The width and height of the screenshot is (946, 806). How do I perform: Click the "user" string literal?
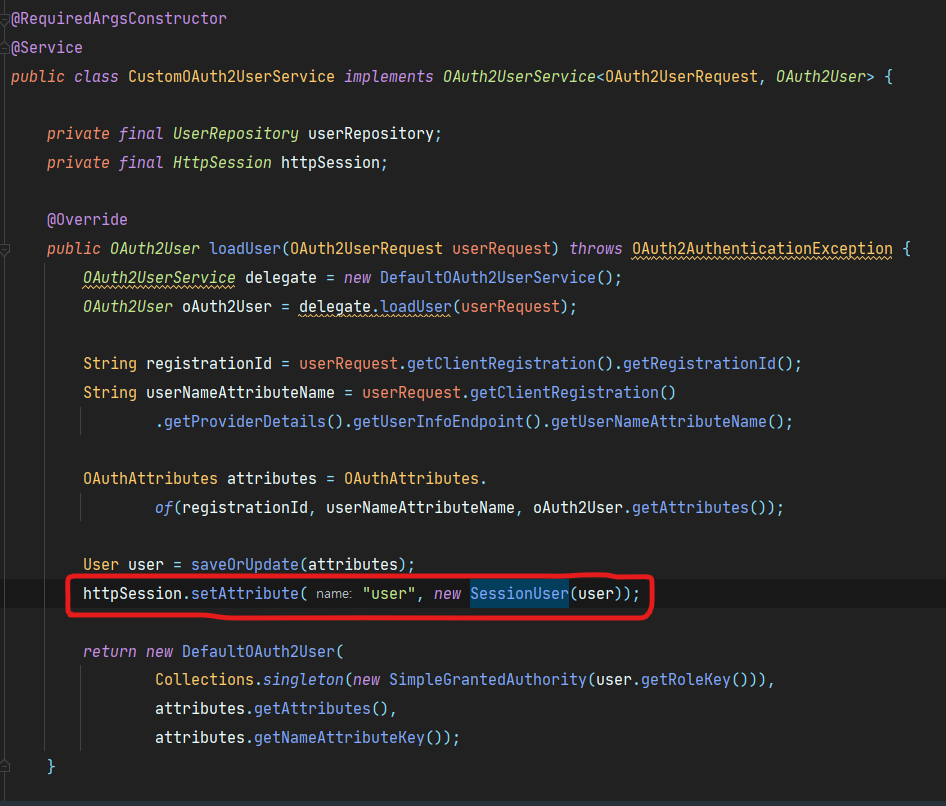[389, 594]
